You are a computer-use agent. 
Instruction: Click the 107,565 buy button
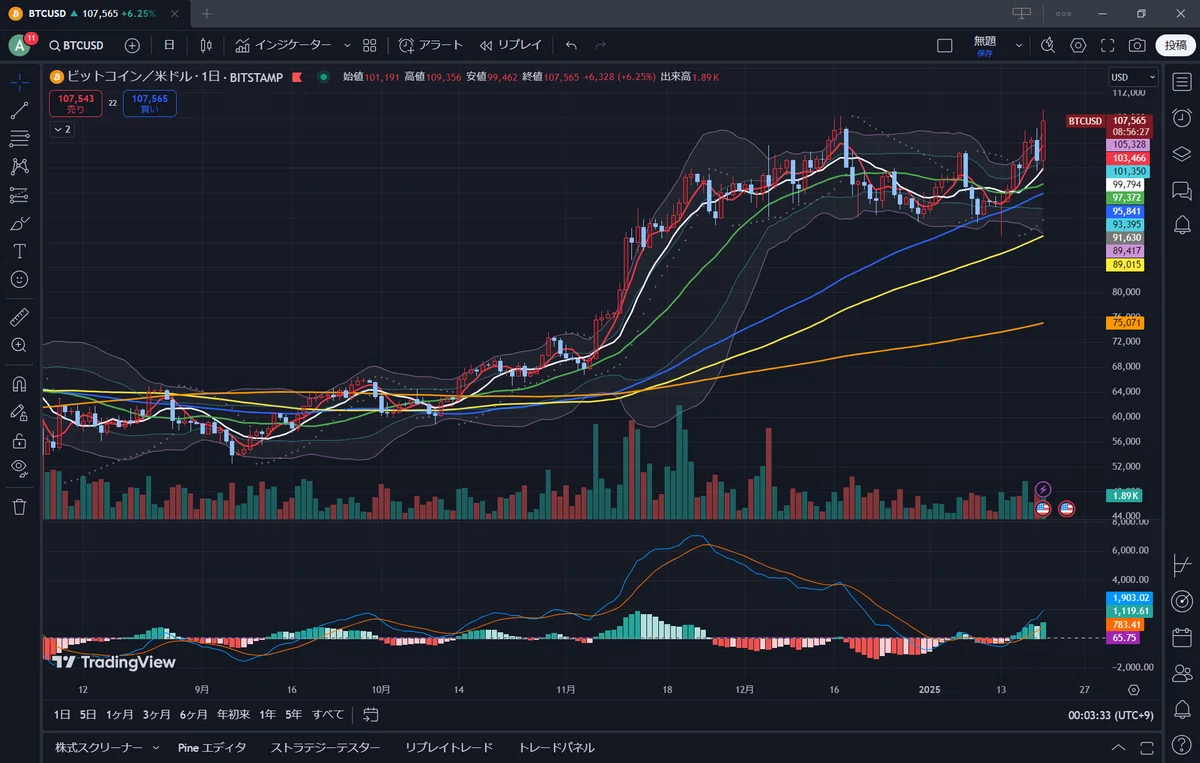(150, 104)
